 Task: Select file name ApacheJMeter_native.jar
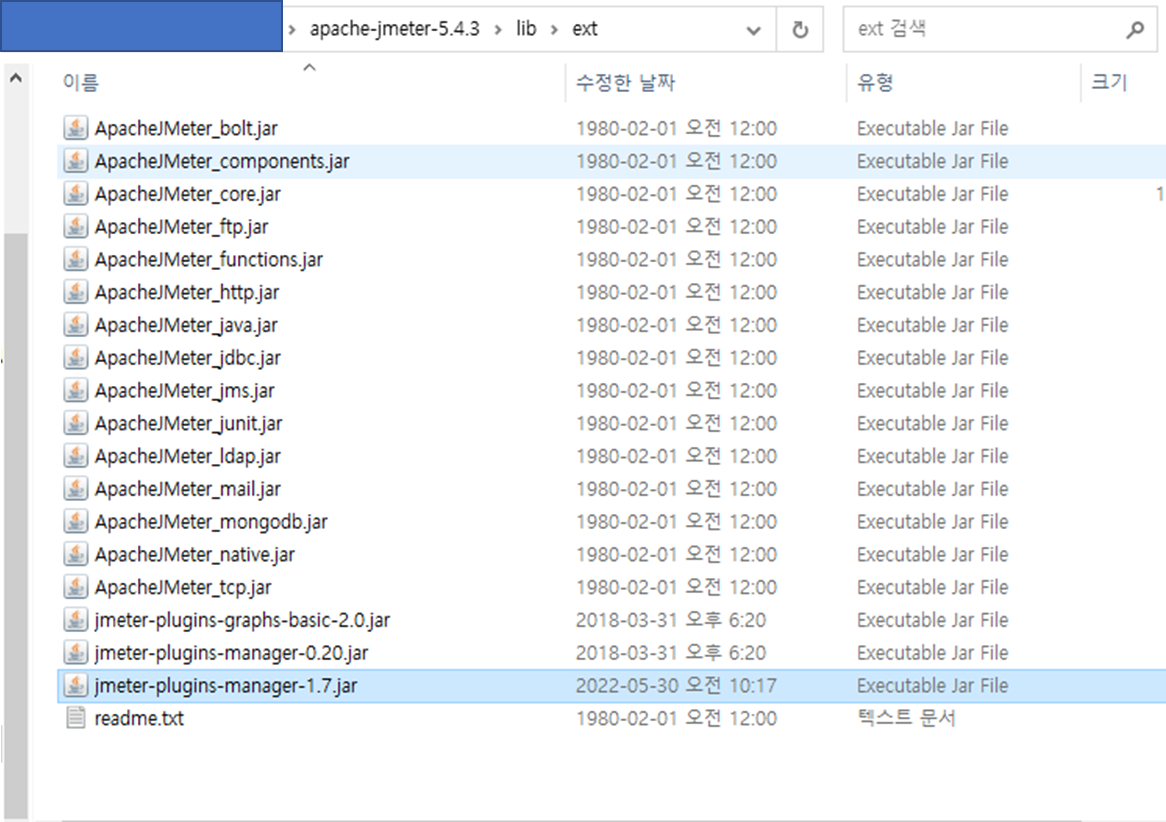pyautogui.click(x=195, y=553)
